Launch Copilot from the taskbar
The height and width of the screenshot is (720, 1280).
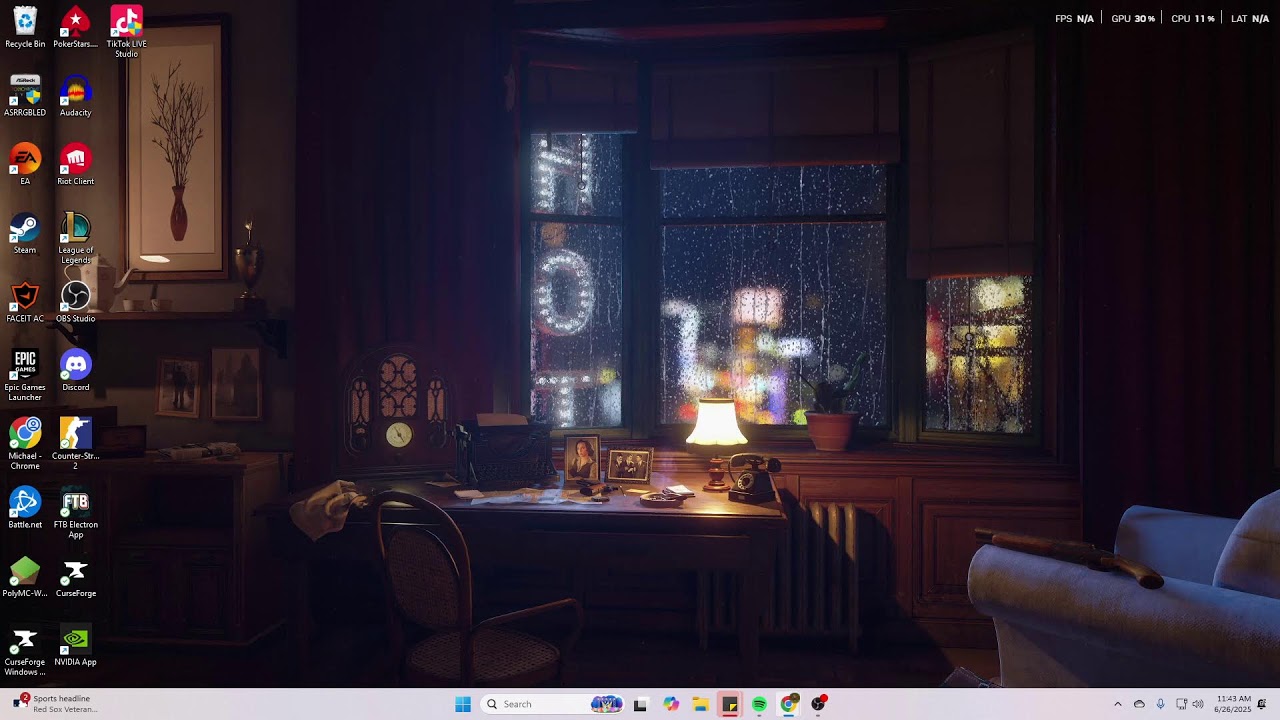[x=671, y=704]
